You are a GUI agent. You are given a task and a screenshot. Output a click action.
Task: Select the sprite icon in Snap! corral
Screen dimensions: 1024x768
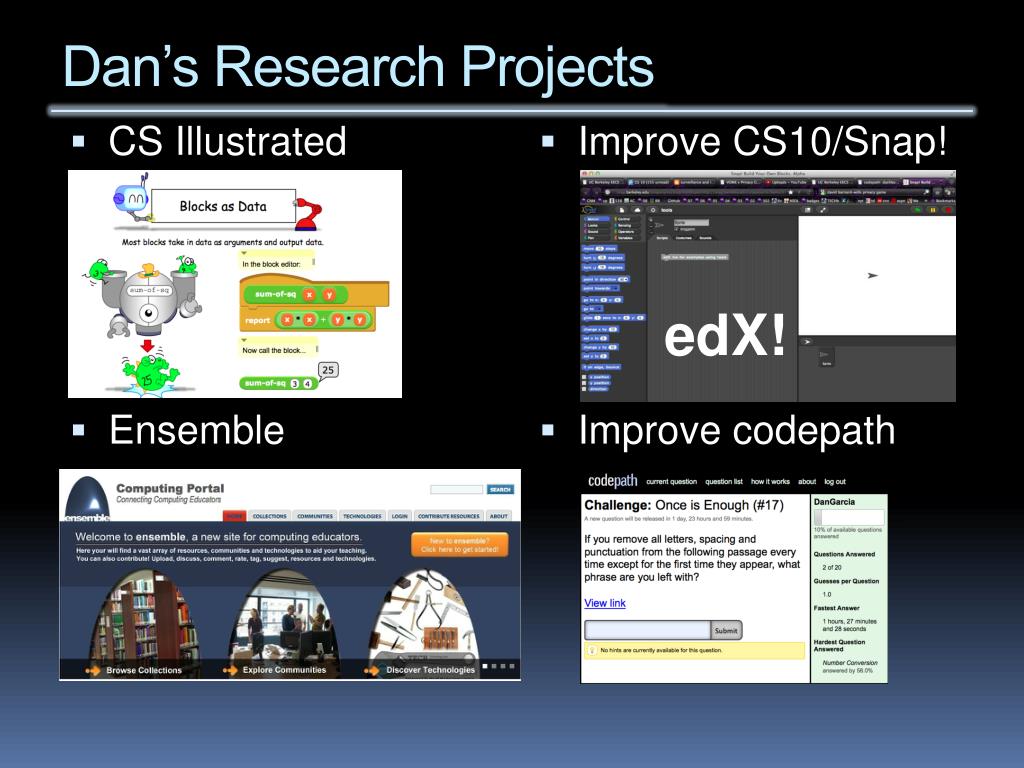click(826, 358)
